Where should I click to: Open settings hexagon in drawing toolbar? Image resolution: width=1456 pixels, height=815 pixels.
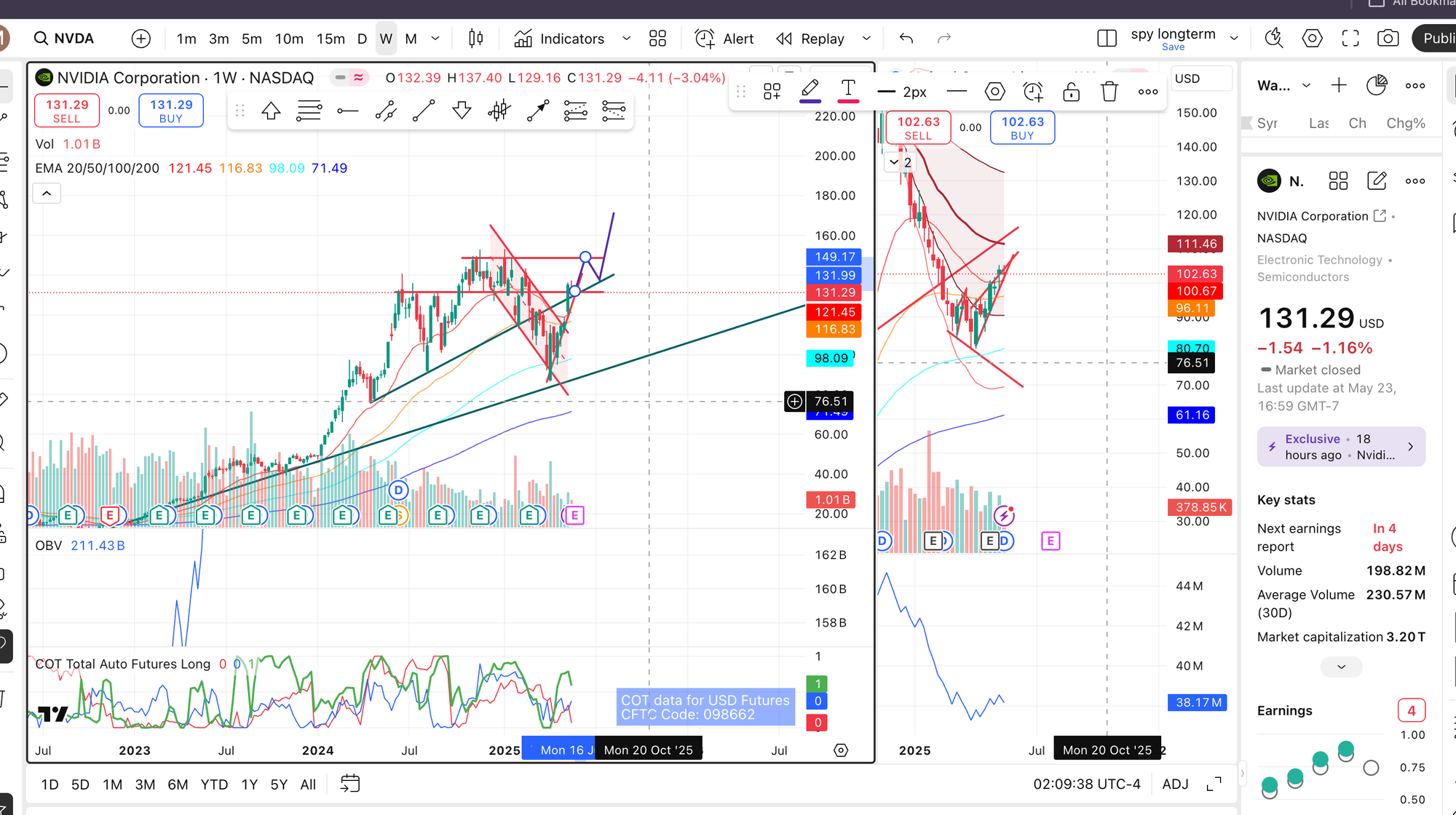coord(994,92)
